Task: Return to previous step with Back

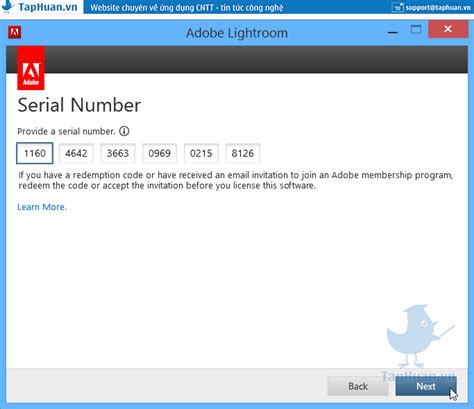Action: click(358, 386)
